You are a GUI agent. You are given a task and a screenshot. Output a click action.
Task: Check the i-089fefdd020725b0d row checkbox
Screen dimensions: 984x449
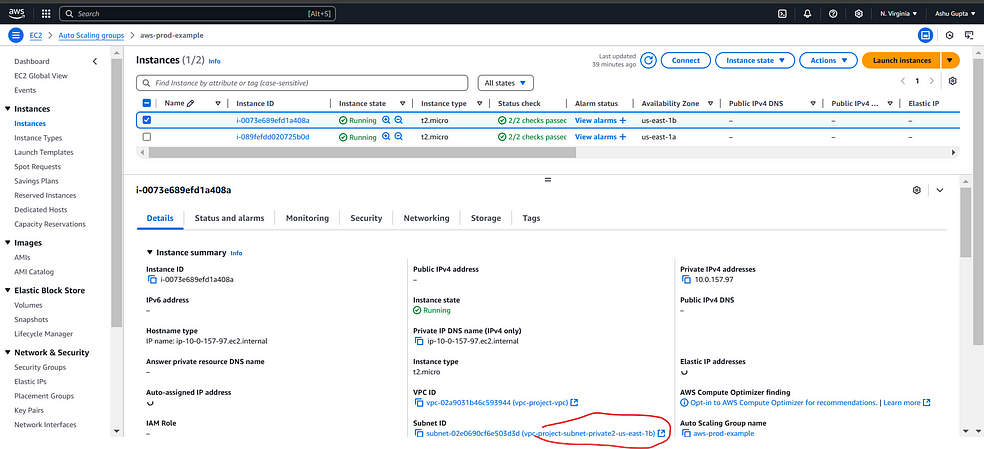147,137
